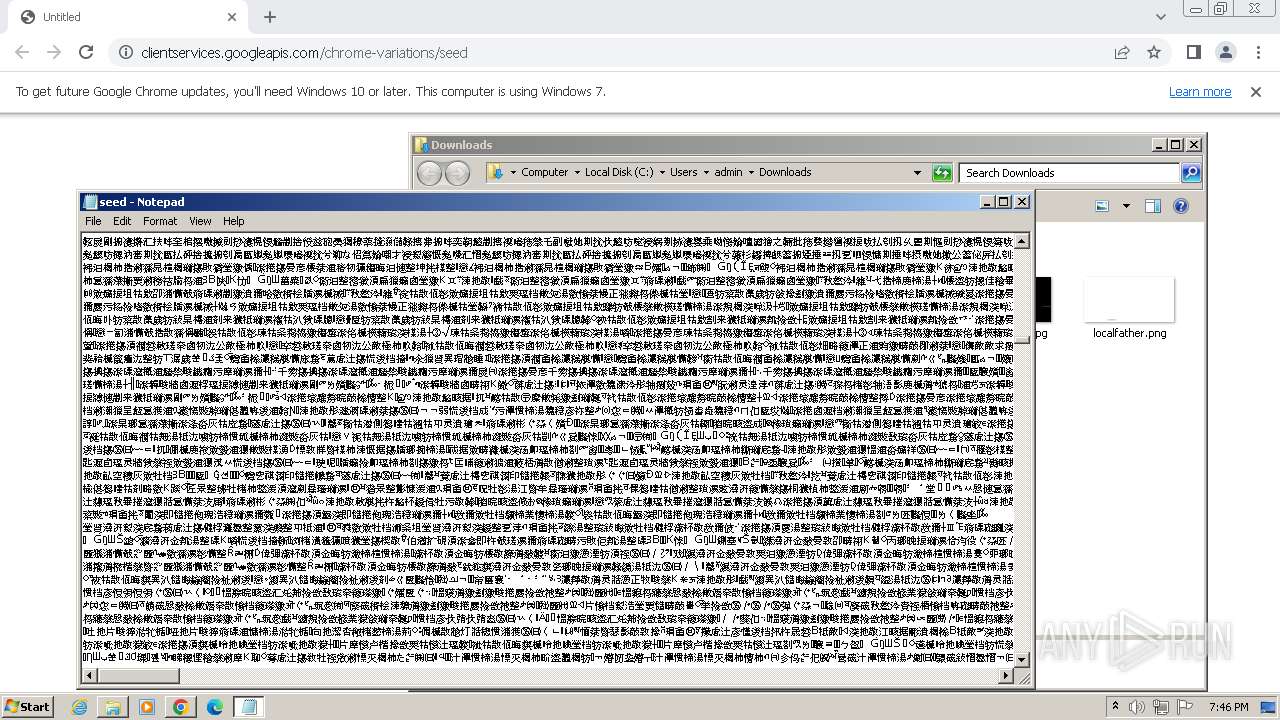Select Computer in the Explorer breadcrumb
This screenshot has height=720, width=1280.
[544, 172]
